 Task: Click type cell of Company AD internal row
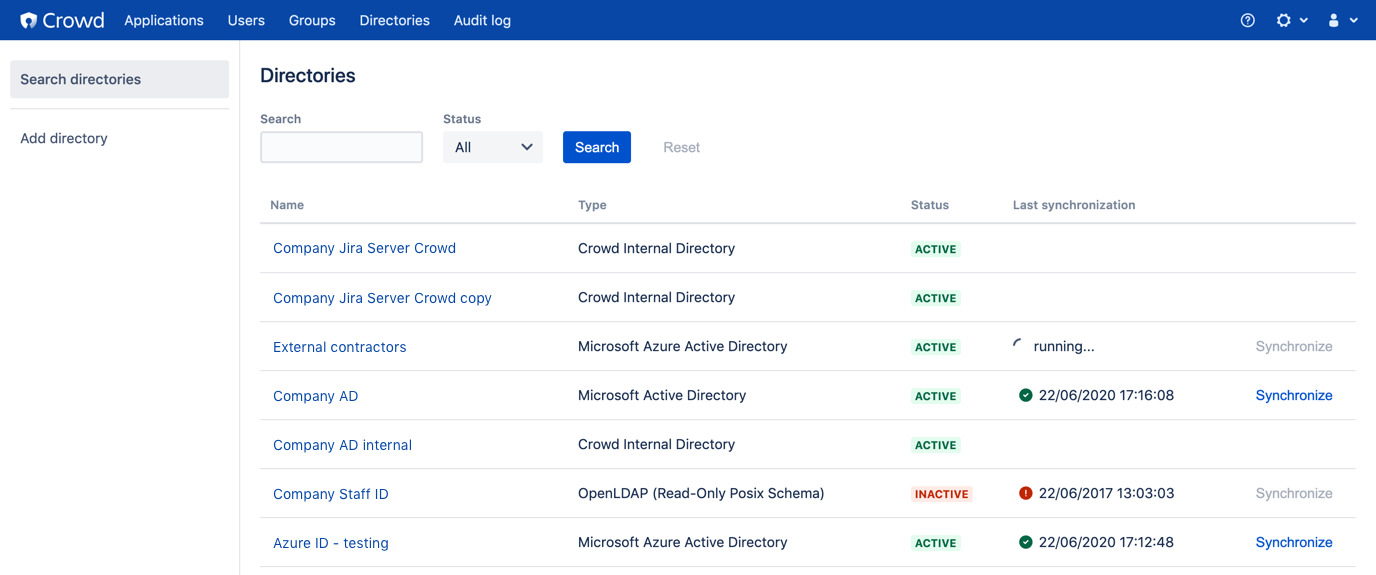pos(656,444)
